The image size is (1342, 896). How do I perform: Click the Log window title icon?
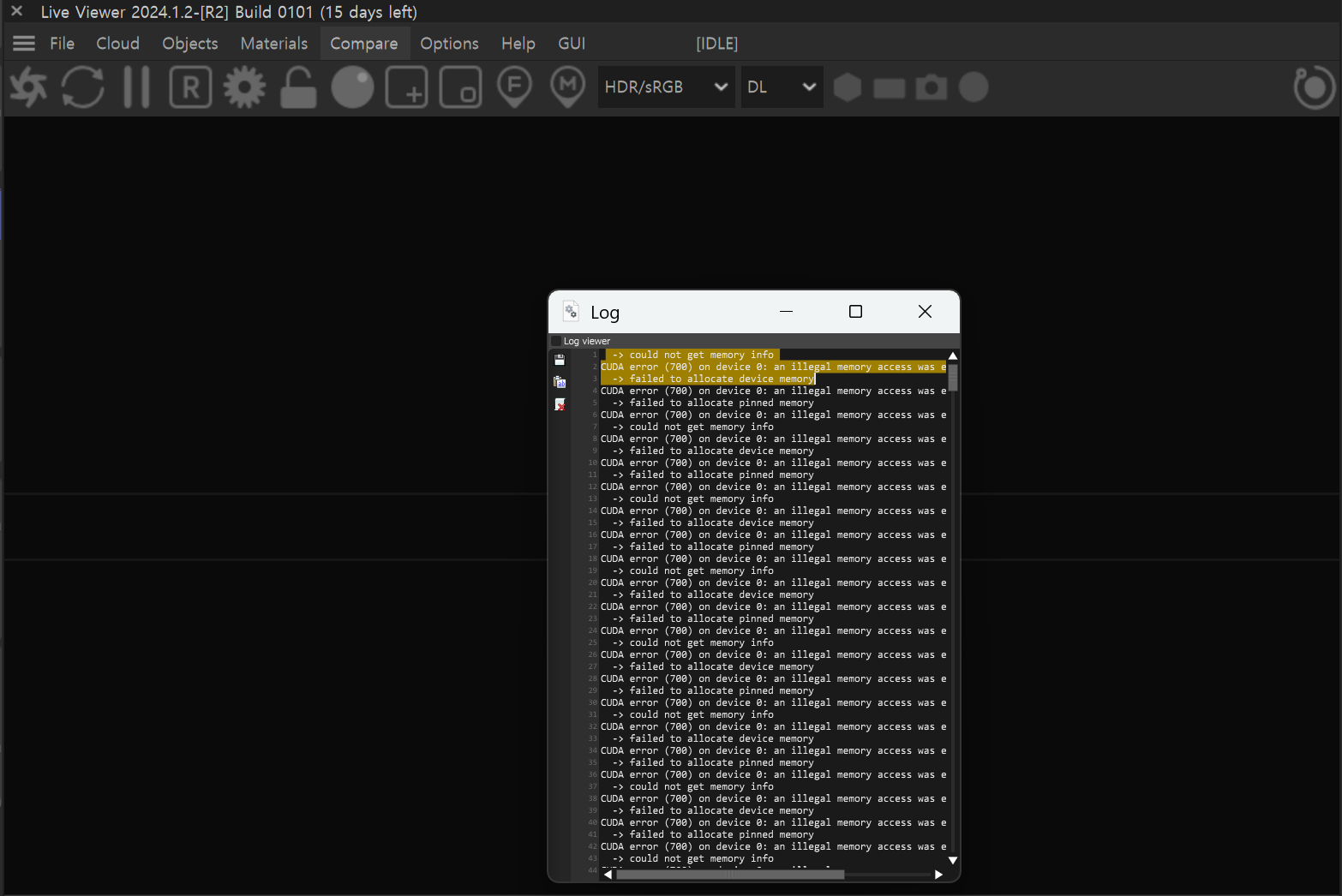tap(571, 312)
